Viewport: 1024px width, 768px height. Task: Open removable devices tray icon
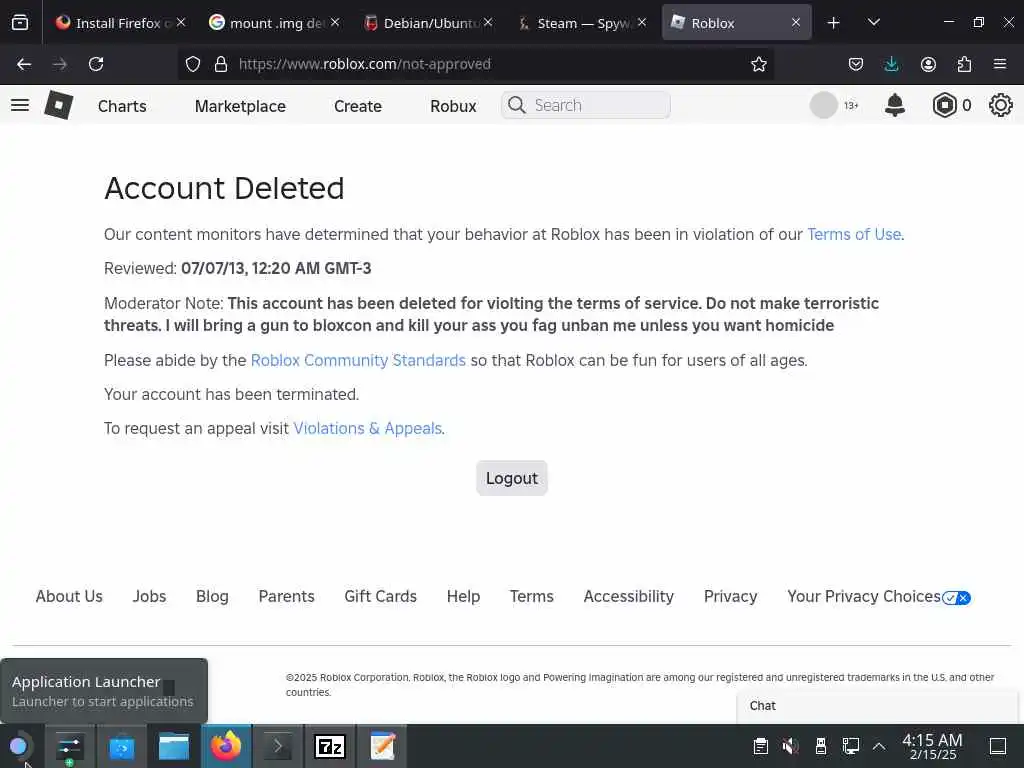tap(821, 746)
